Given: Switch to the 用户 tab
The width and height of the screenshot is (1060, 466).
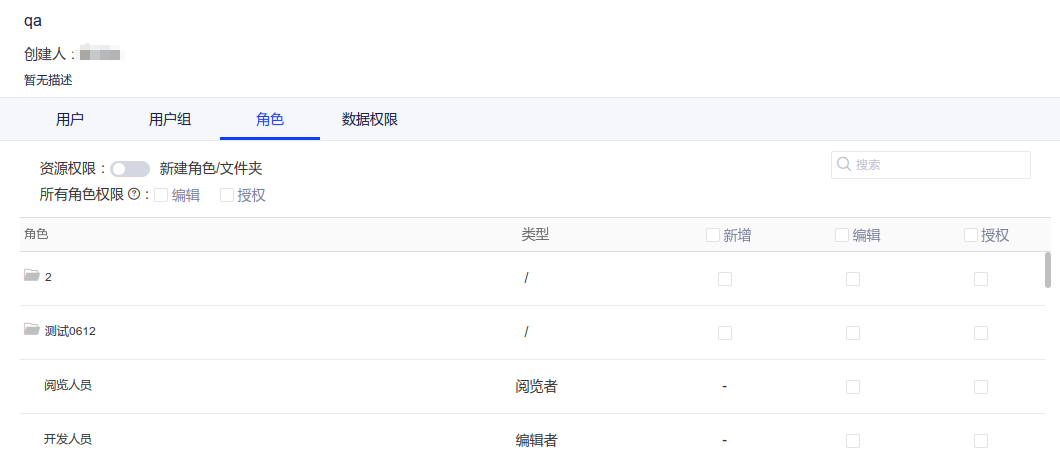Looking at the screenshot, I should coord(70,120).
